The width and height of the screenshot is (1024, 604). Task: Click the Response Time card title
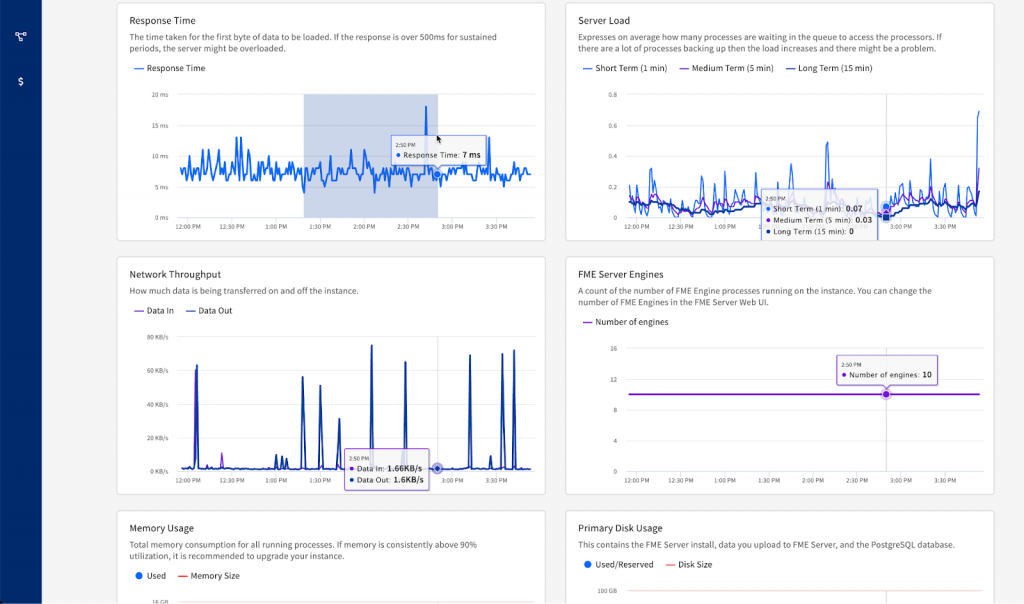162,20
